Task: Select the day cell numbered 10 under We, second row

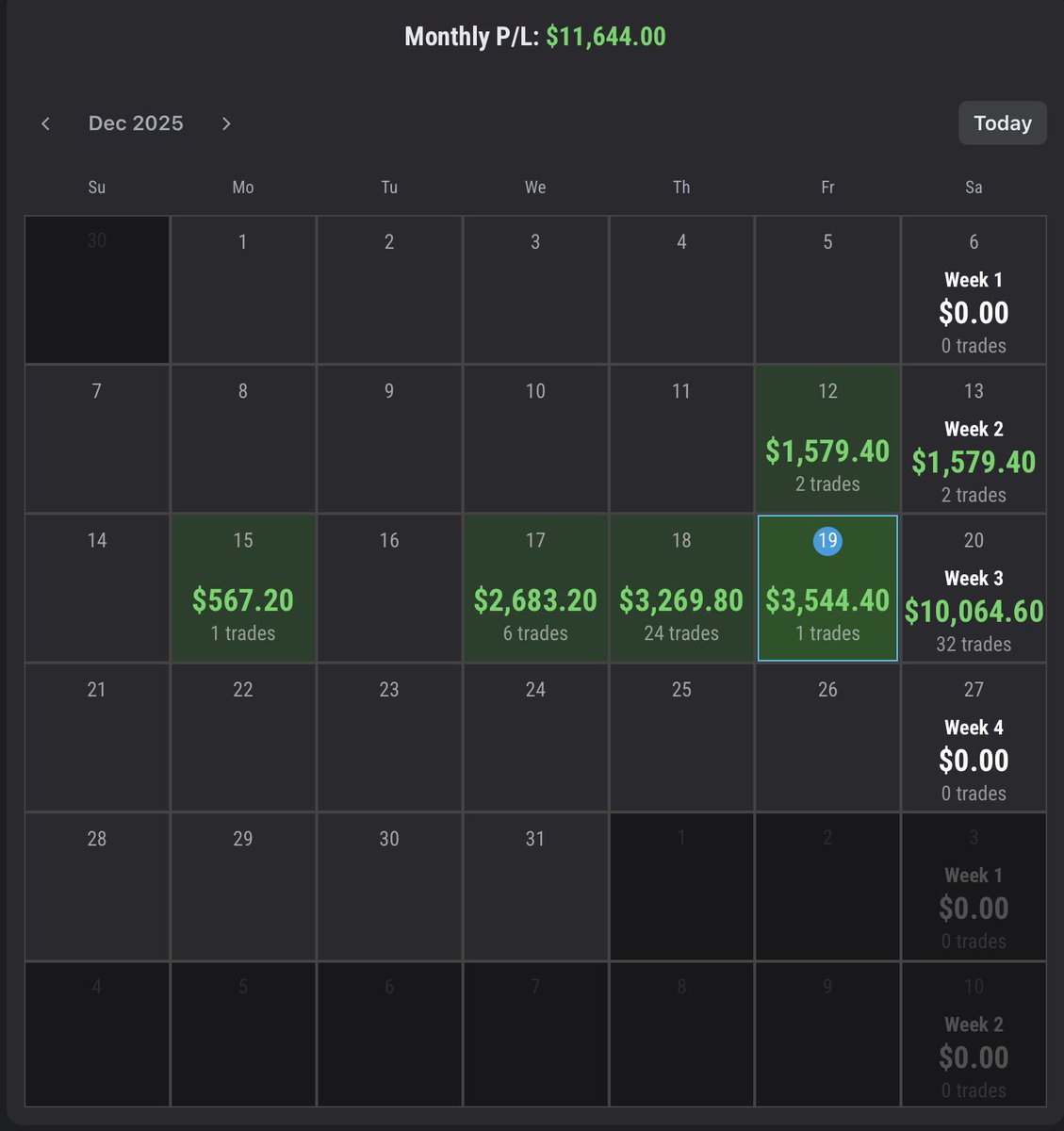Action: (535, 439)
